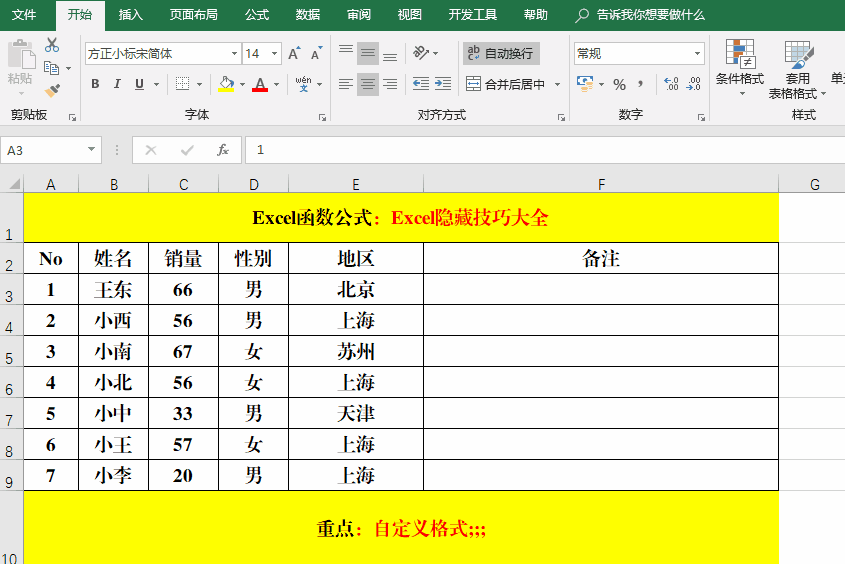Open the 帮助 Help tab
845x564 pixels.
[x=535, y=15]
